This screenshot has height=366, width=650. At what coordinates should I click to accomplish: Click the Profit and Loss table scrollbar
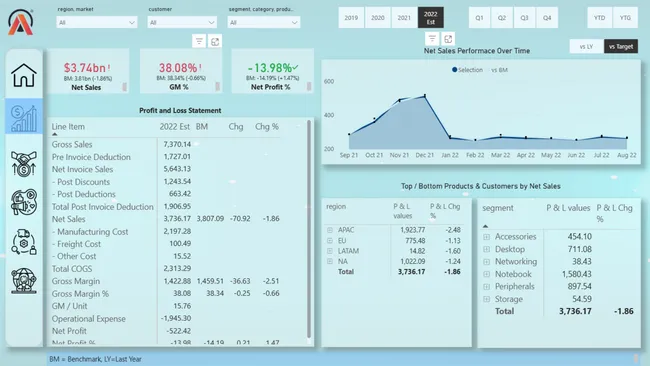coord(309,230)
